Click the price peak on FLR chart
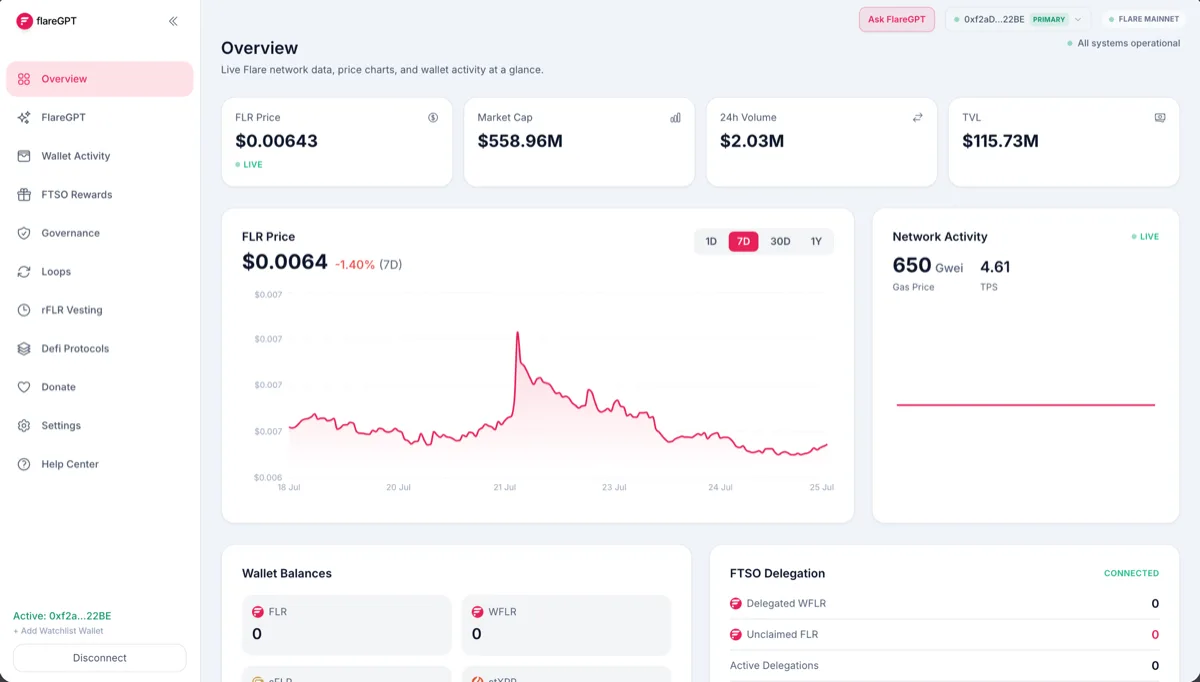The image size is (1200, 682). [517, 333]
